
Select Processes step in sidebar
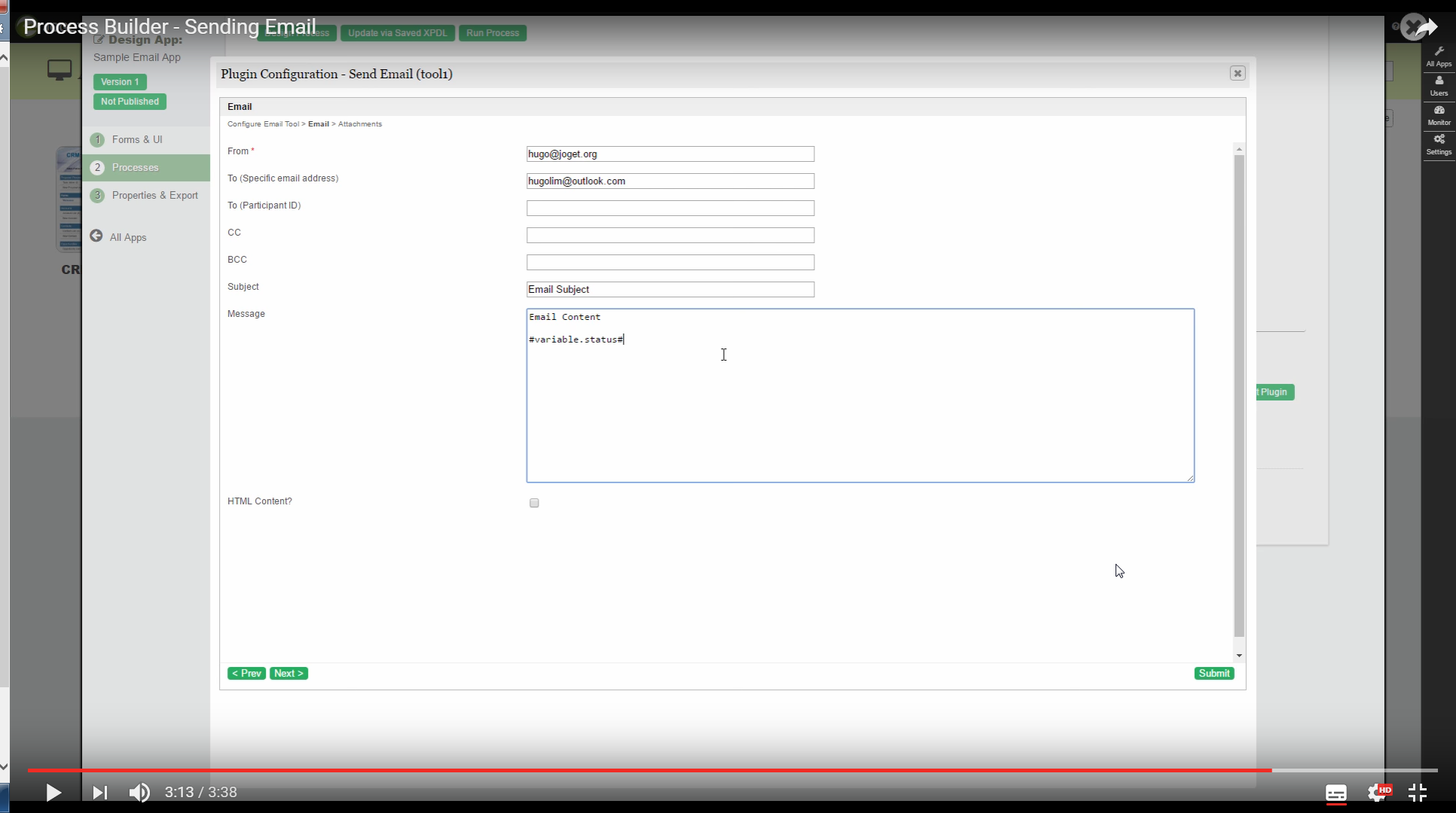(136, 167)
